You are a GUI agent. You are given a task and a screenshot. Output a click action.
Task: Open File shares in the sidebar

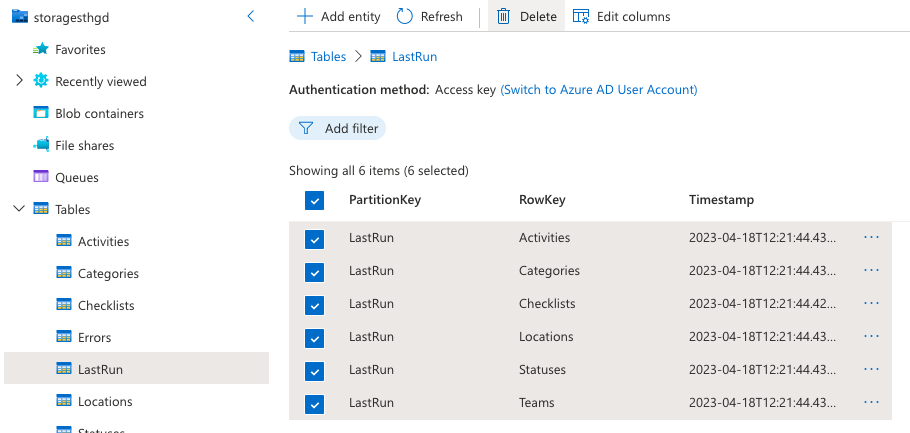[84, 145]
